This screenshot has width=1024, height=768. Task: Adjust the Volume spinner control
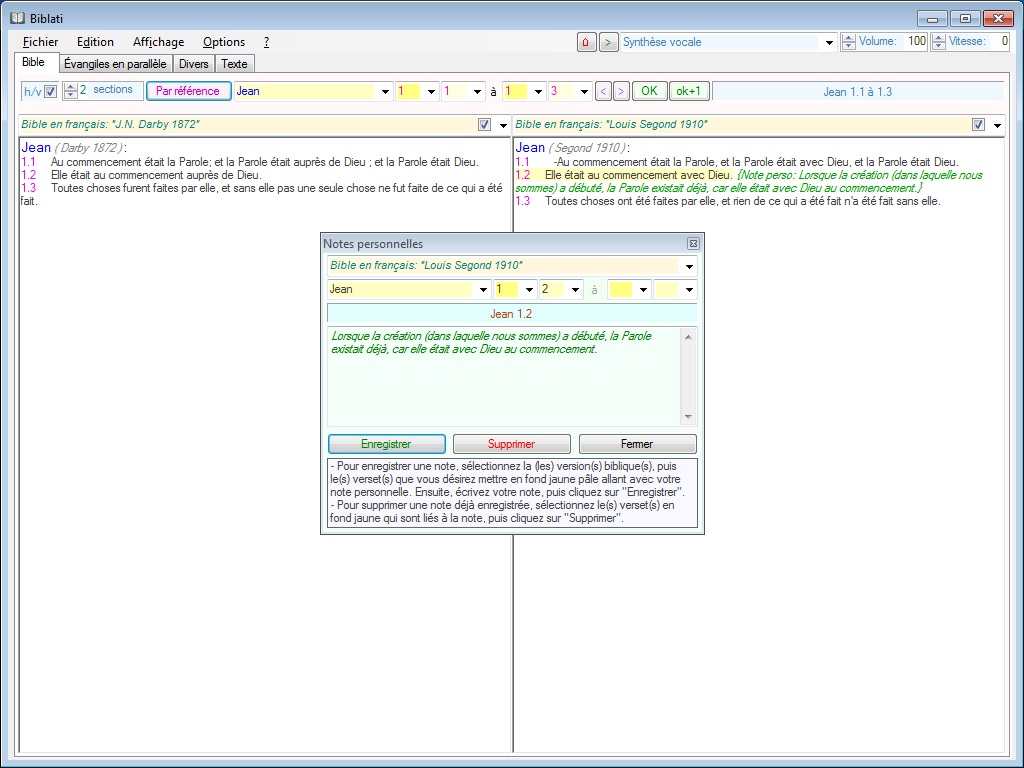click(849, 42)
